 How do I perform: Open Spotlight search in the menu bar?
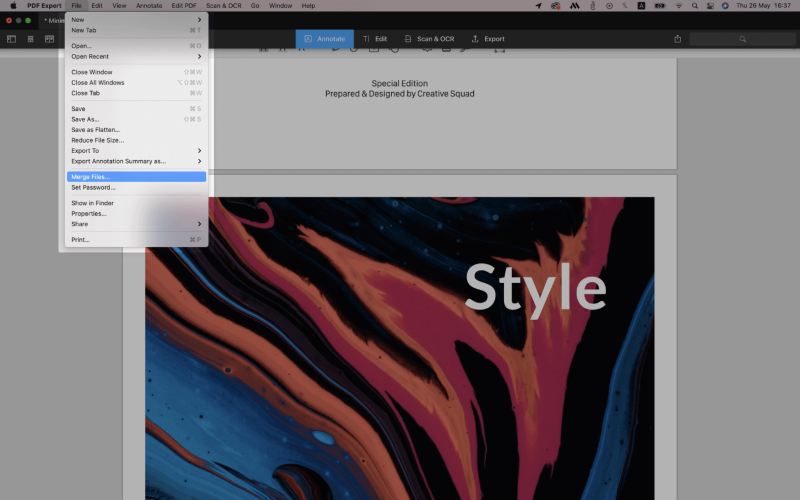point(694,6)
